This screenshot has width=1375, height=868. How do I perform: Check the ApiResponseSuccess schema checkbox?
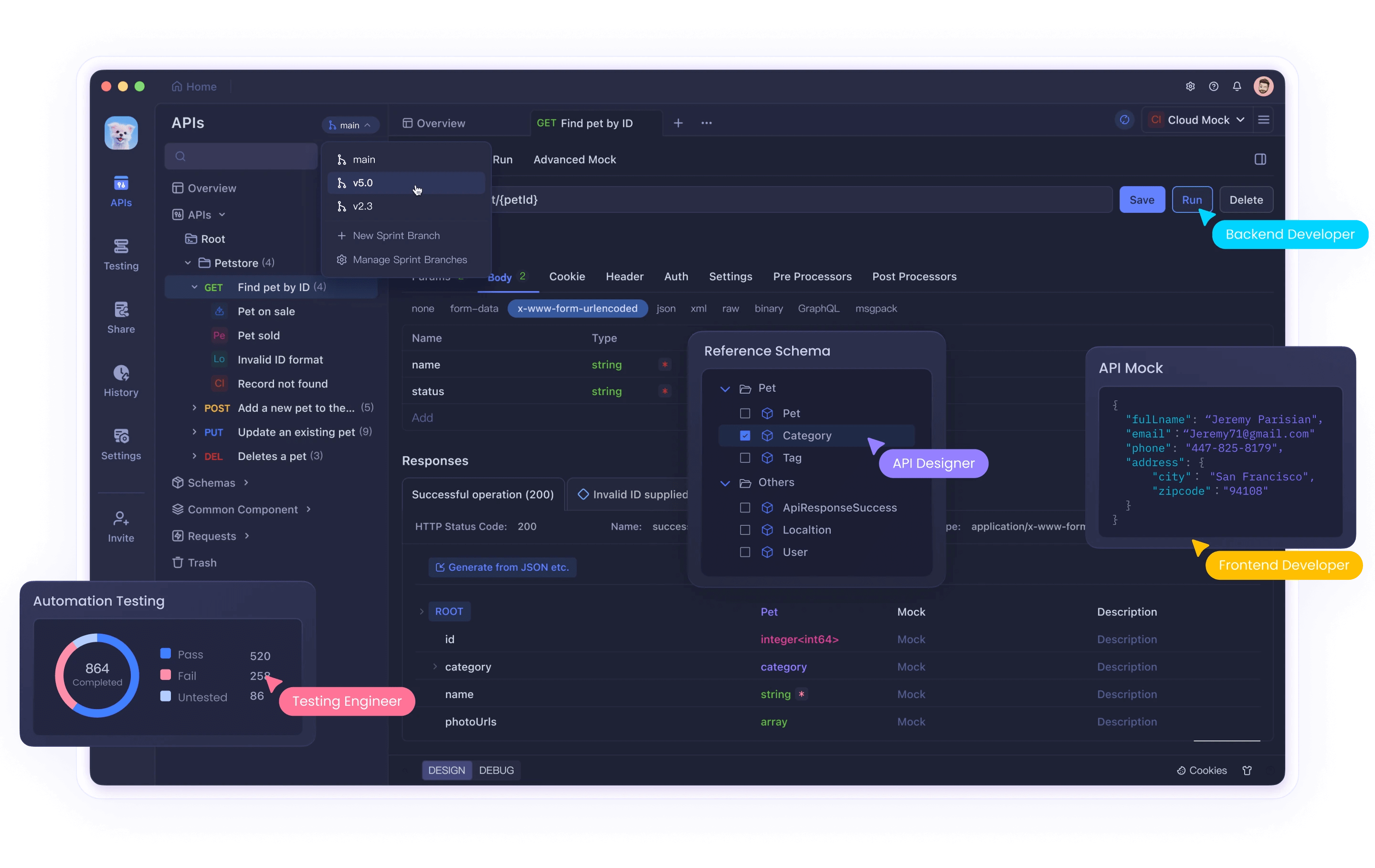745,507
